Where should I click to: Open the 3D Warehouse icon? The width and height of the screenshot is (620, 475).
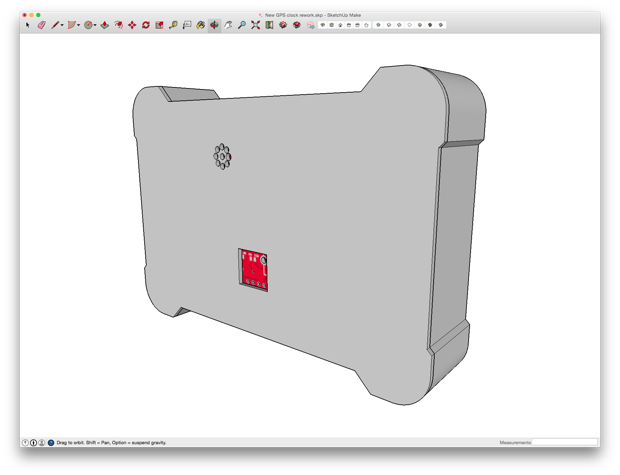(x=283, y=25)
